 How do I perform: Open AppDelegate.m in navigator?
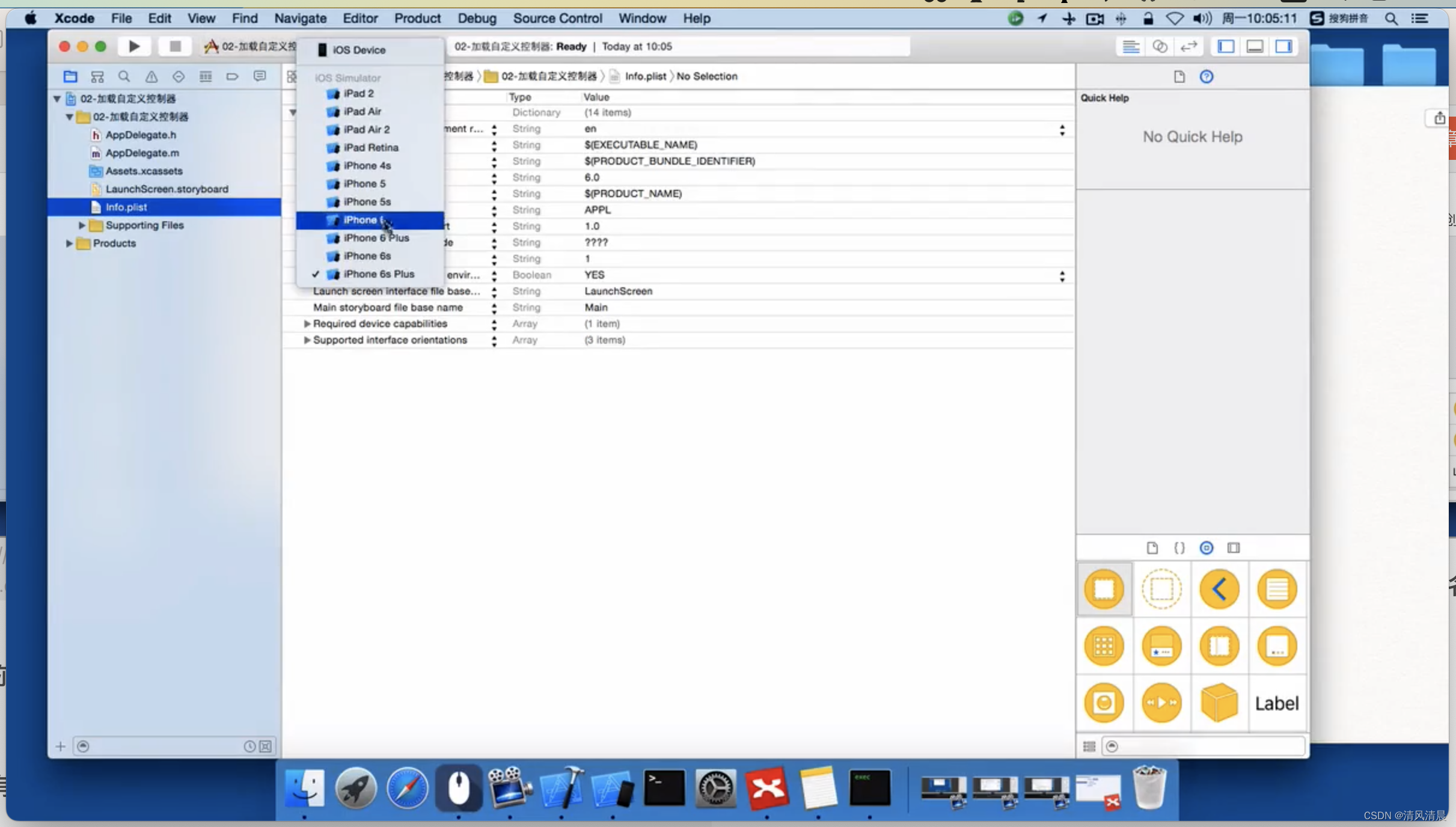[x=142, y=153]
